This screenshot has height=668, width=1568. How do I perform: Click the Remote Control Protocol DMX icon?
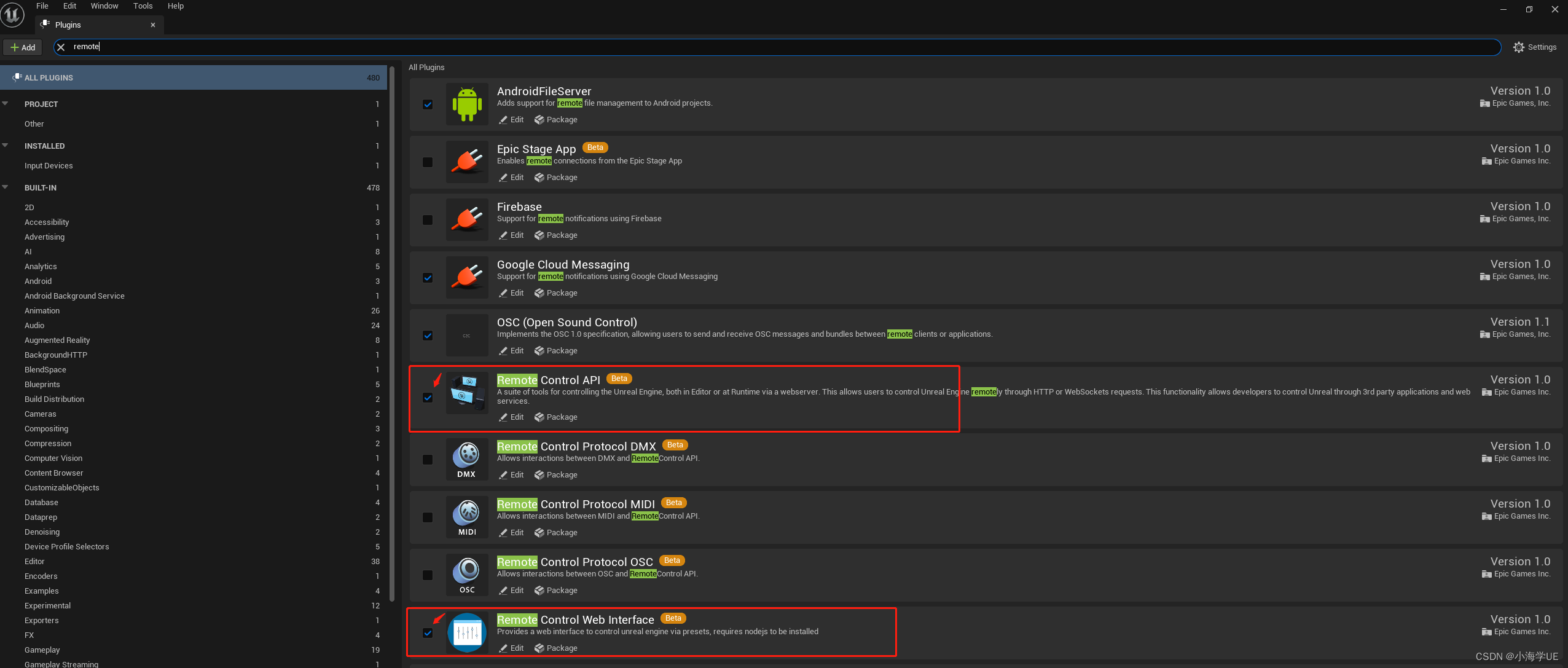[x=467, y=460]
